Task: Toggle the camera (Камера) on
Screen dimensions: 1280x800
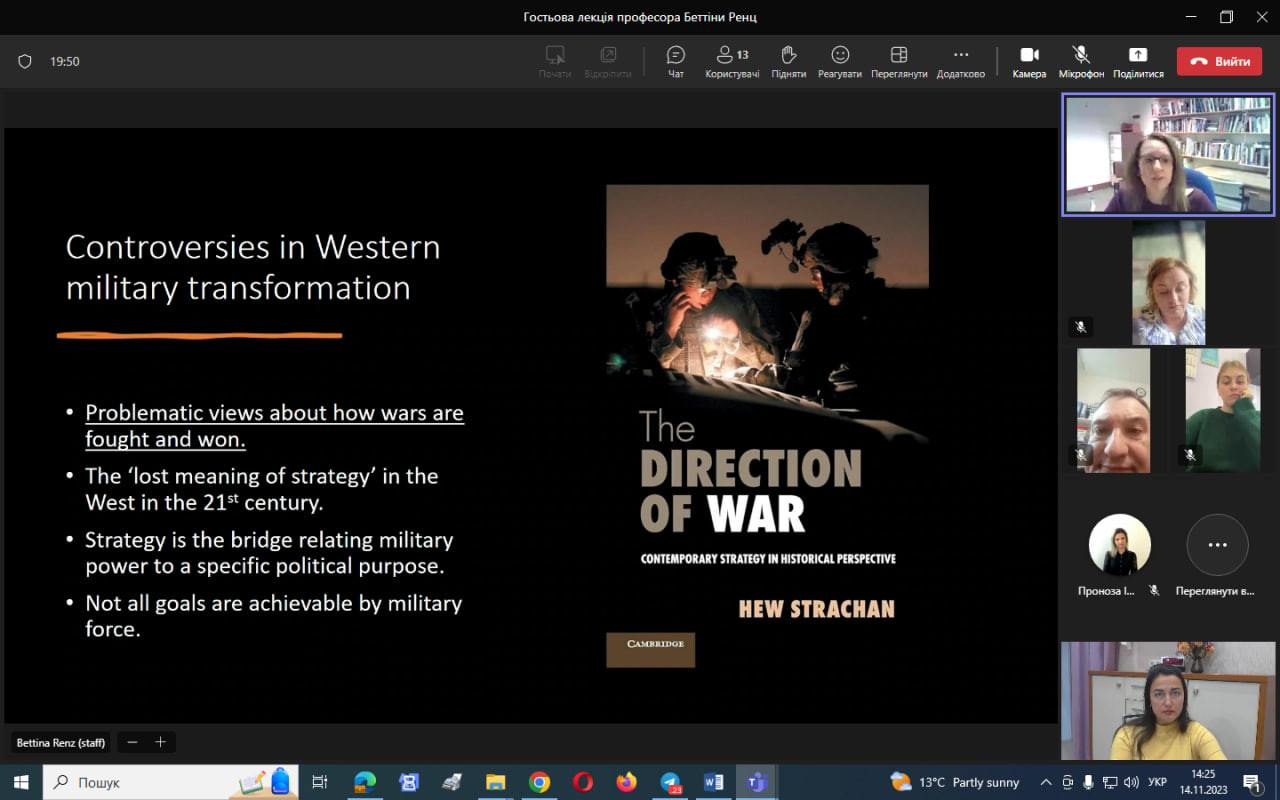Action: pos(1029,61)
